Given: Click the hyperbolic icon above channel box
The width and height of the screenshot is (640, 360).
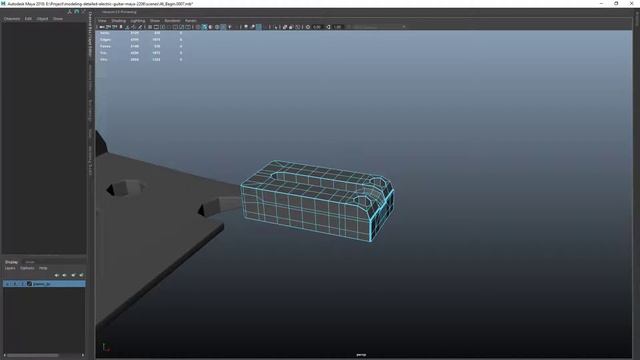Looking at the screenshot, I should click(x=84, y=12).
